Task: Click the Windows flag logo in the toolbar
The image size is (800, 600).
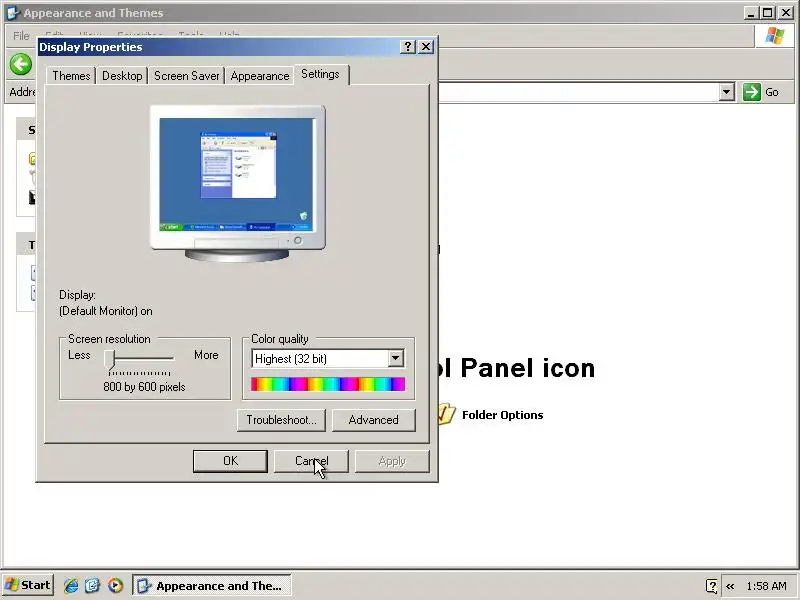Action: click(774, 36)
